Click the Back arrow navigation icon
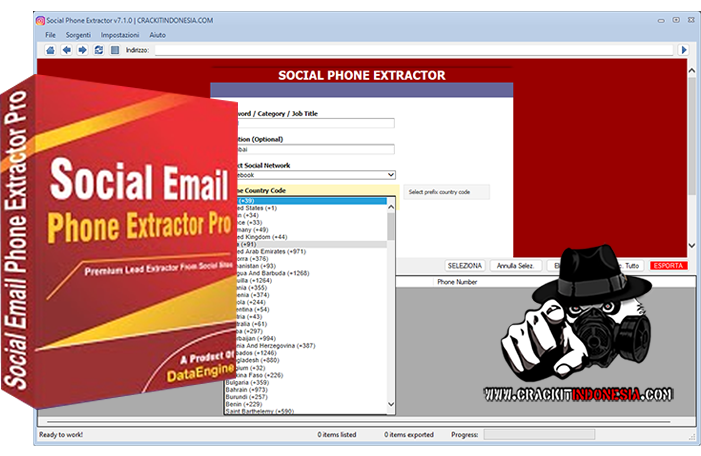Viewport: 701px width, 456px height. pos(67,49)
